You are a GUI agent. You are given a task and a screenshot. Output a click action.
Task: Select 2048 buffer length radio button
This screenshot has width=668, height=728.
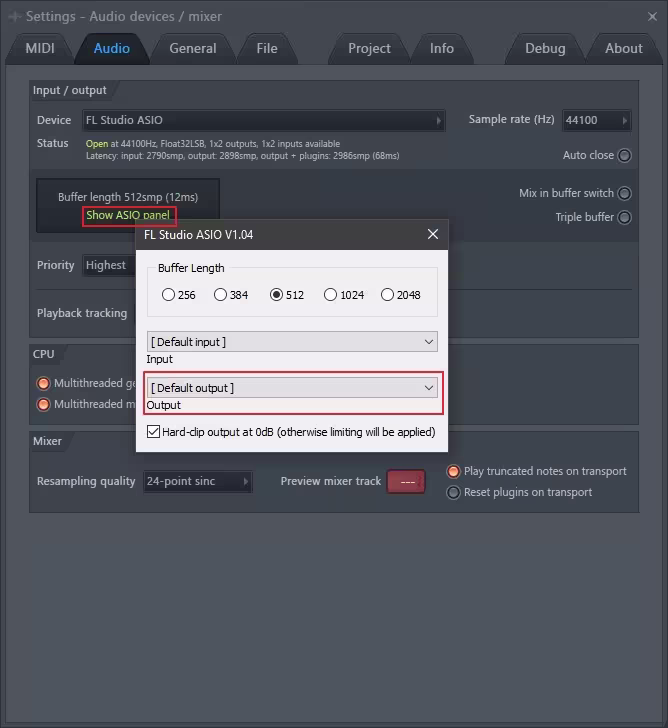click(387, 295)
